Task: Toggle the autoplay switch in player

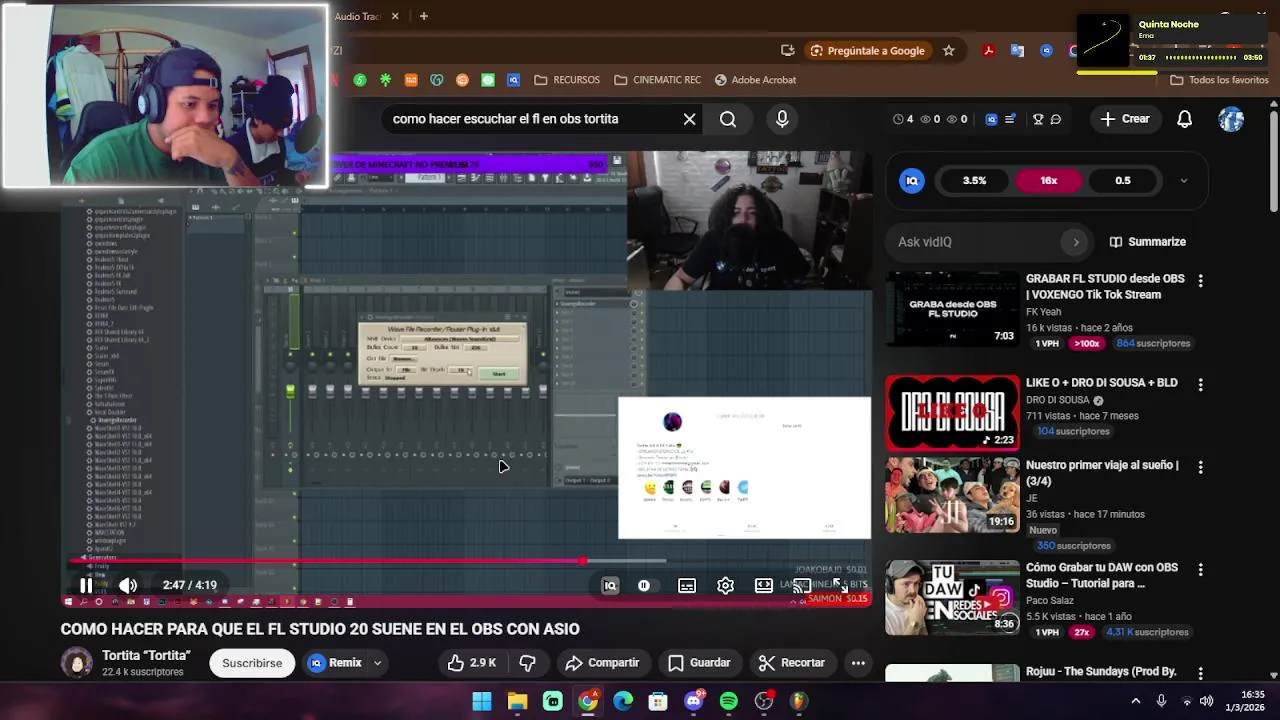Action: 644,586
